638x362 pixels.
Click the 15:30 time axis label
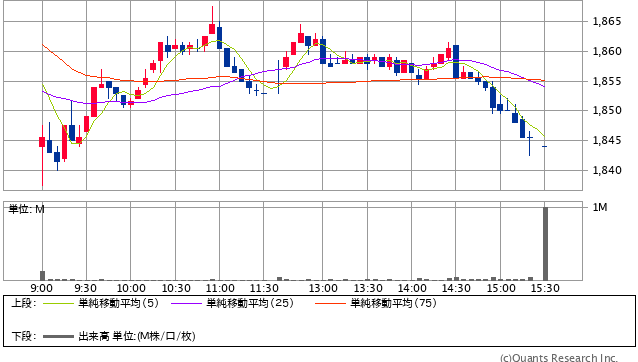tap(545, 288)
